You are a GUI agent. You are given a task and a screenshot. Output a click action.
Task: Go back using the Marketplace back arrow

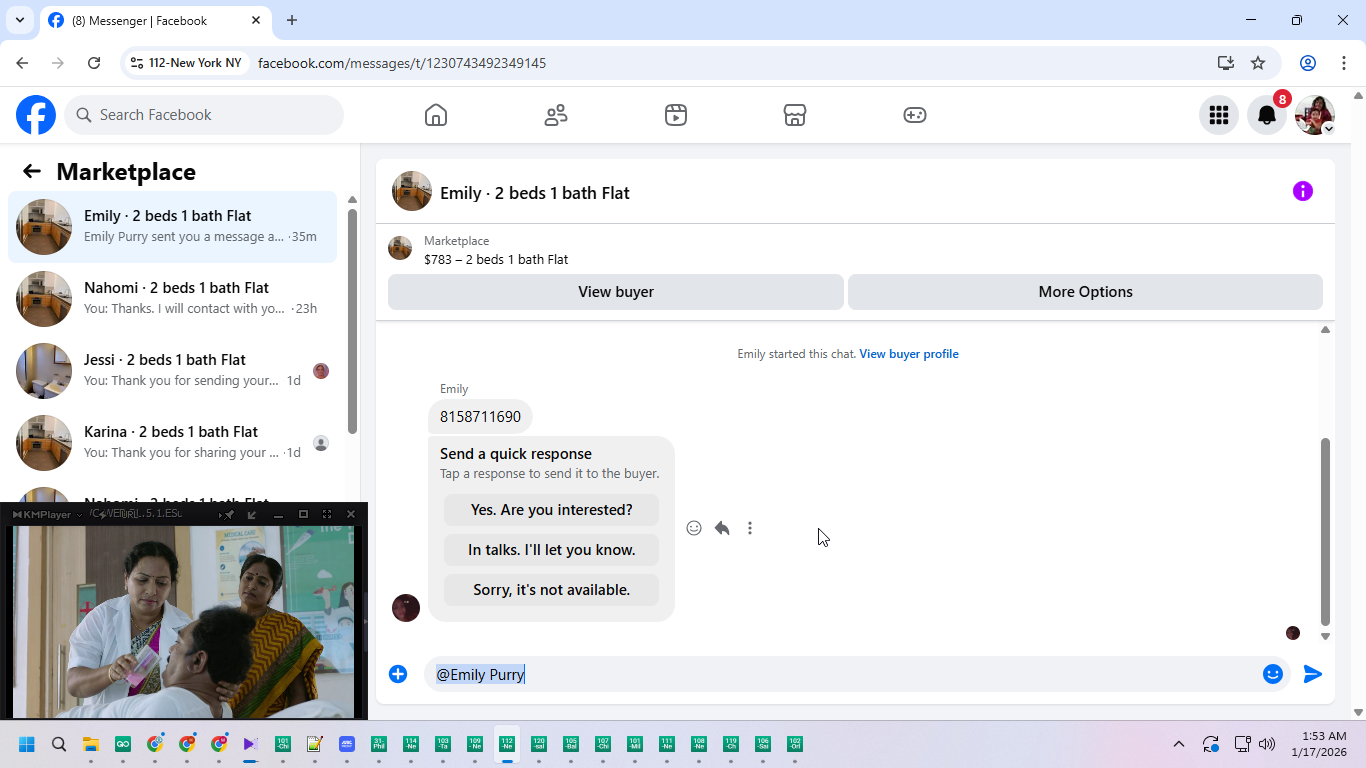[32, 171]
